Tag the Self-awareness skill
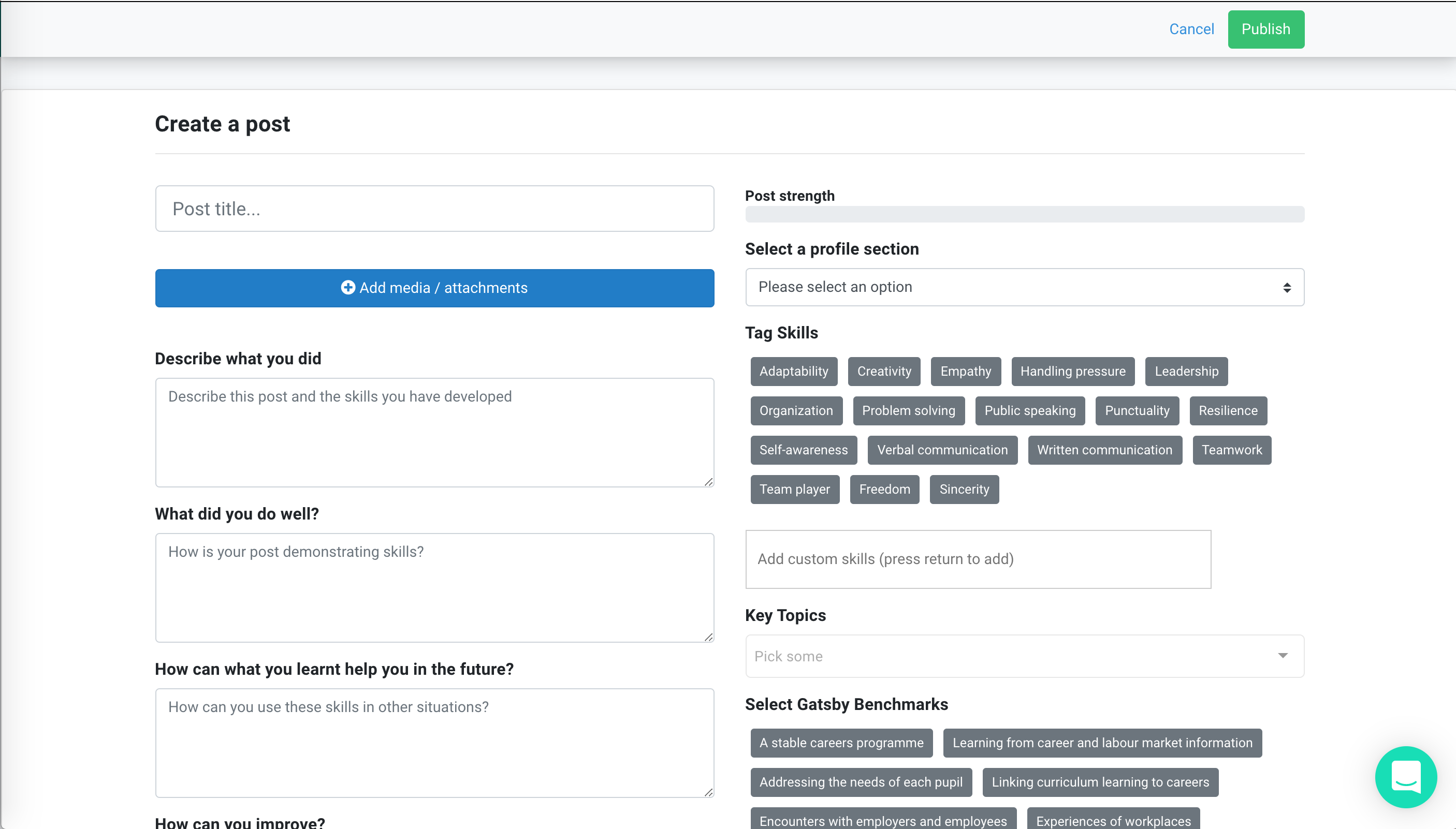This screenshot has height=829, width=1456. (803, 450)
